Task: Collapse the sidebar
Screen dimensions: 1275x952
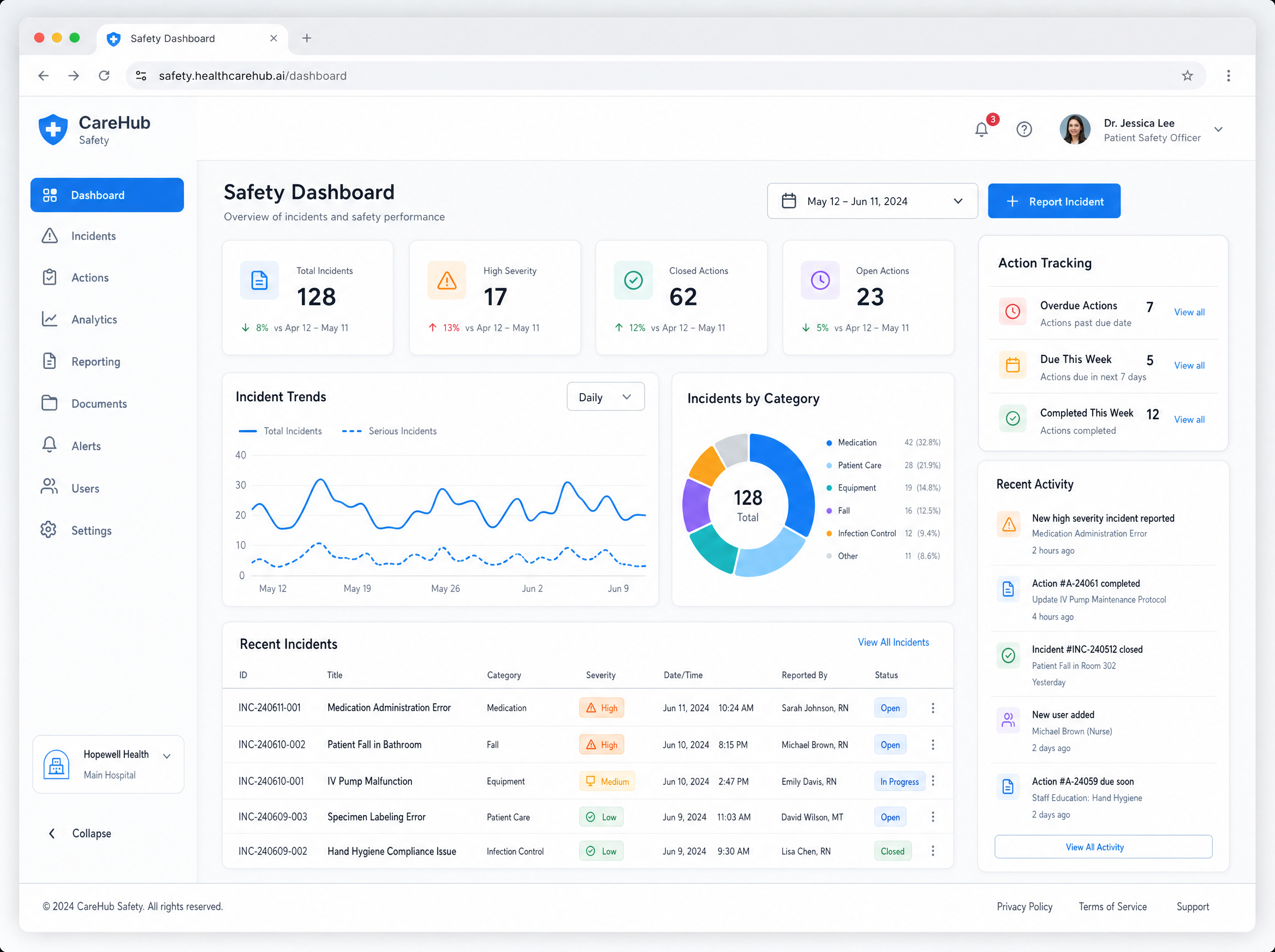Action: 80,834
